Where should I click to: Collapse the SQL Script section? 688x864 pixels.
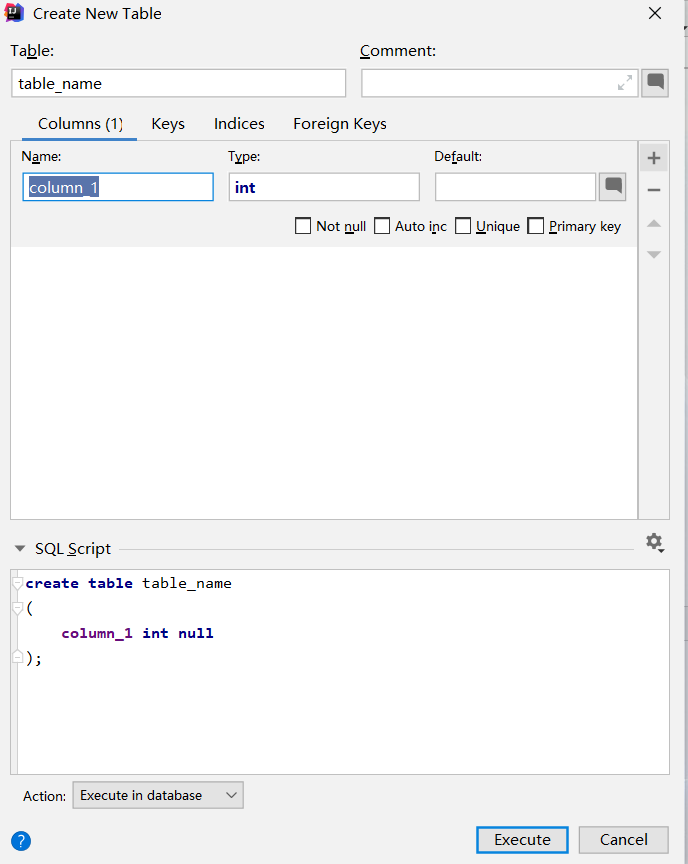pyautogui.click(x=20, y=549)
